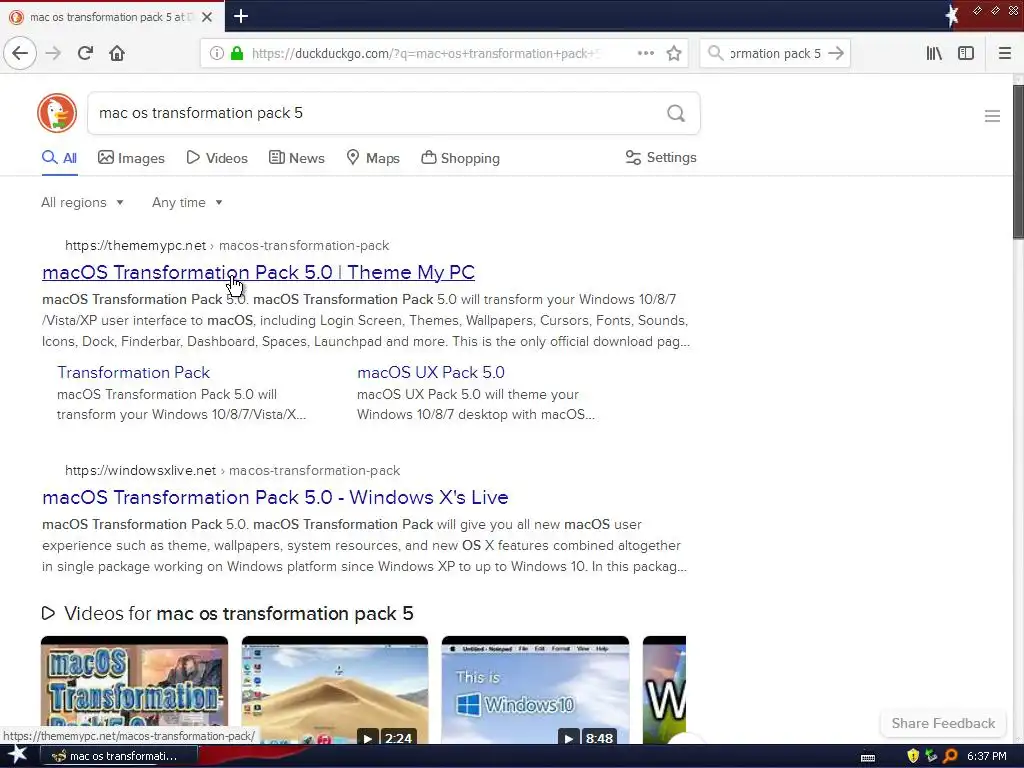Image resolution: width=1024 pixels, height=768 pixels.
Task: Play the 2:24 desert wallpaper video
Action: click(x=335, y=690)
